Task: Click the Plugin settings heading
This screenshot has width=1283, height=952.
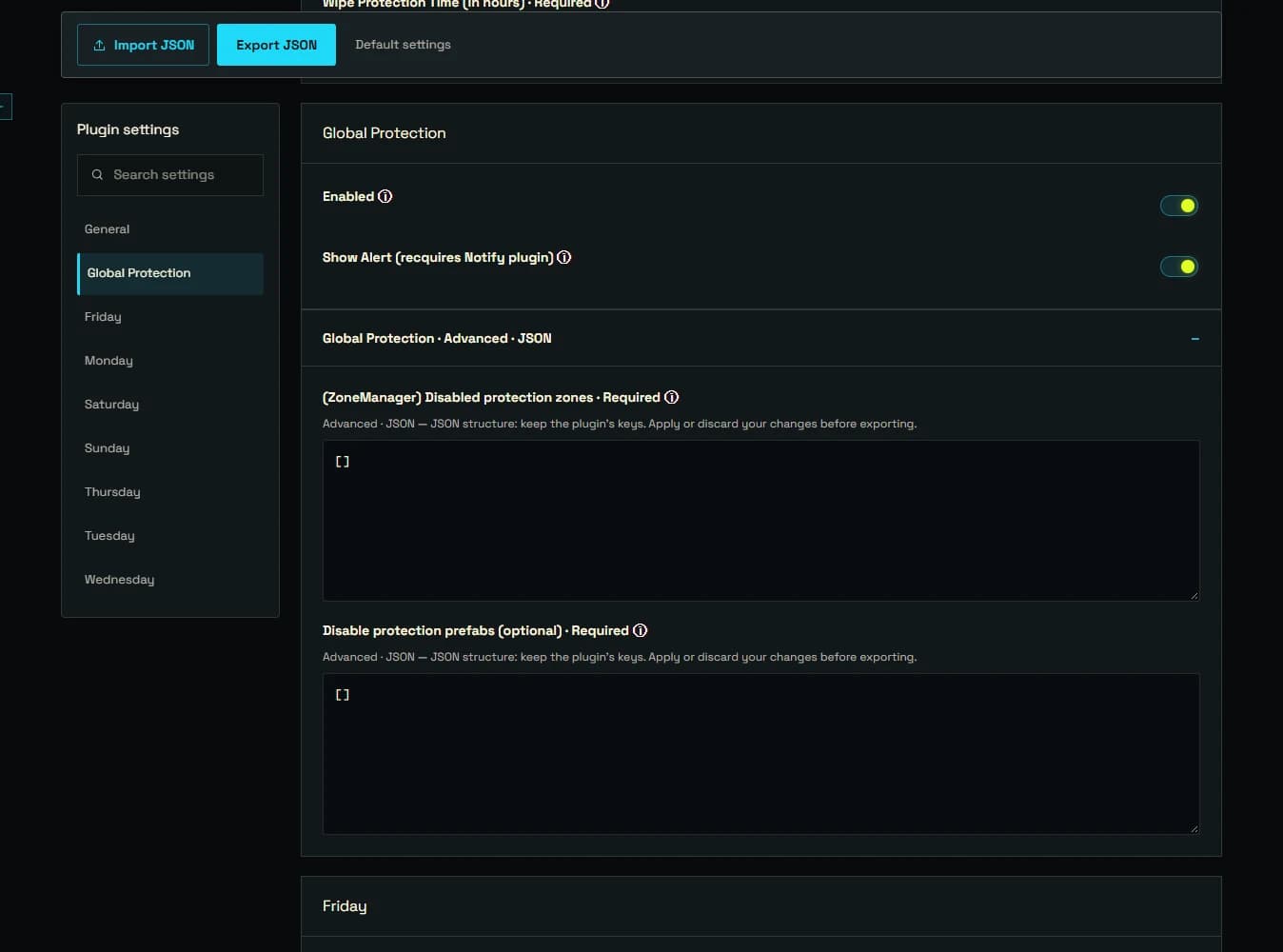Action: point(128,129)
